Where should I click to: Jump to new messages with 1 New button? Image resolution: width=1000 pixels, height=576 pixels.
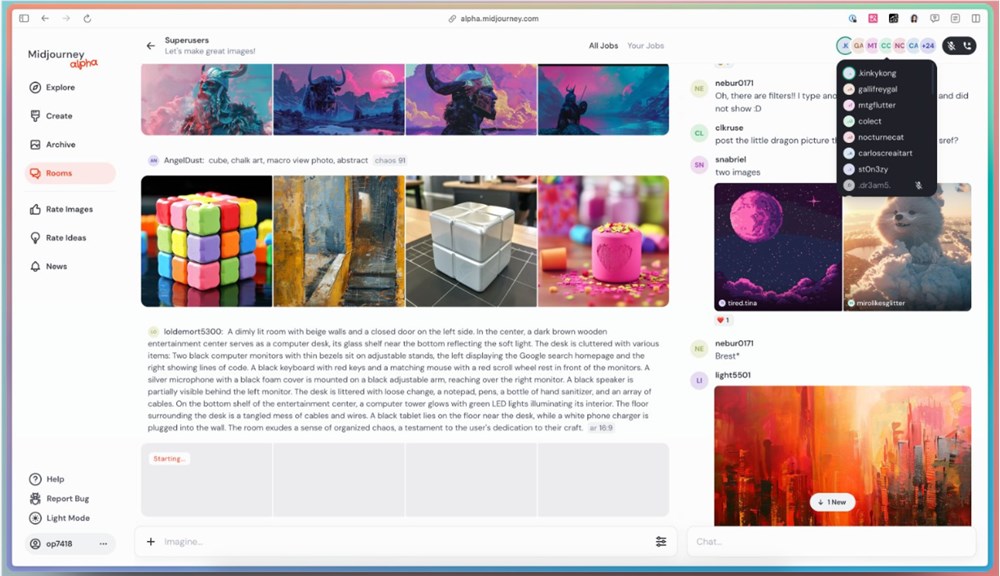[832, 502]
